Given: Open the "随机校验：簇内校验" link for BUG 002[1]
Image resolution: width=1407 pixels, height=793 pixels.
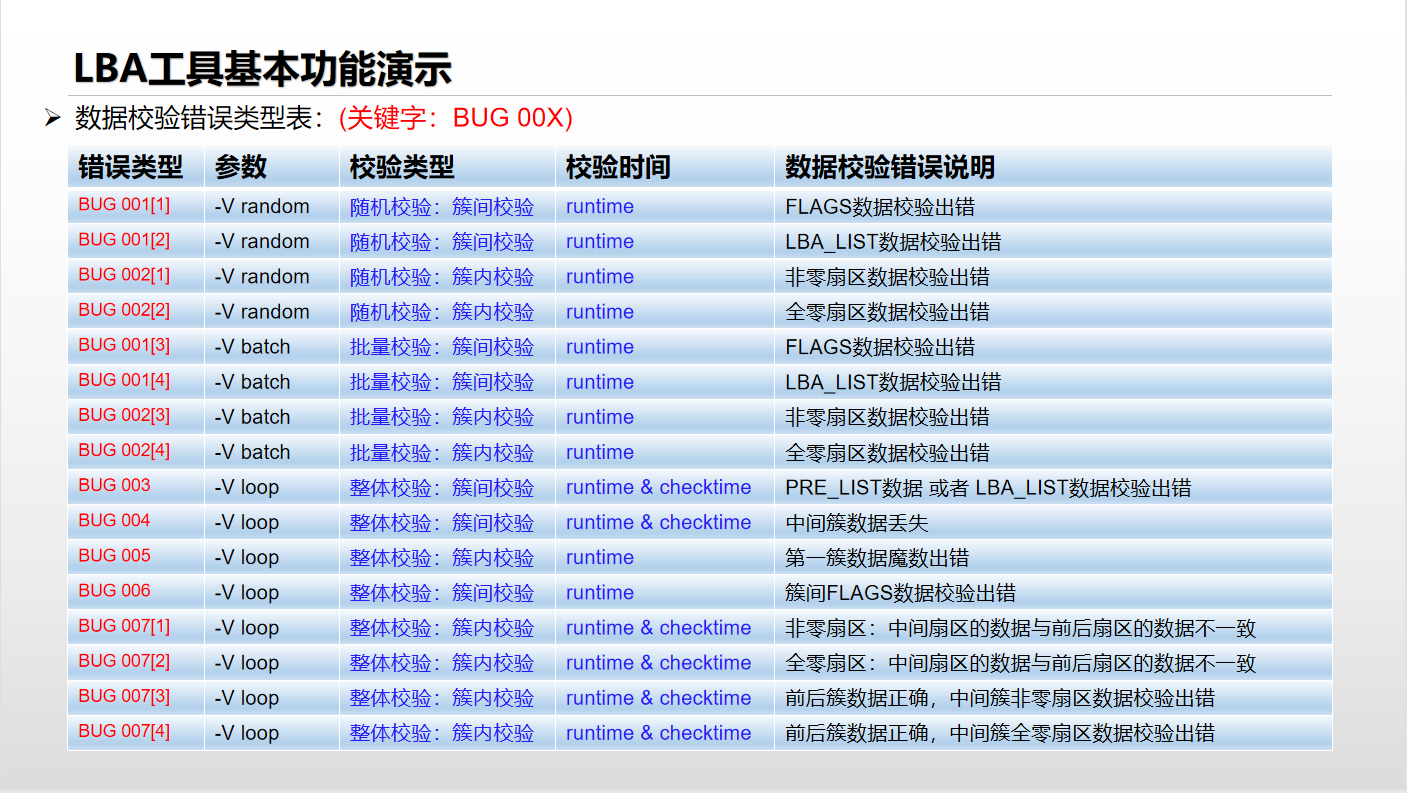Looking at the screenshot, I should click(441, 276).
